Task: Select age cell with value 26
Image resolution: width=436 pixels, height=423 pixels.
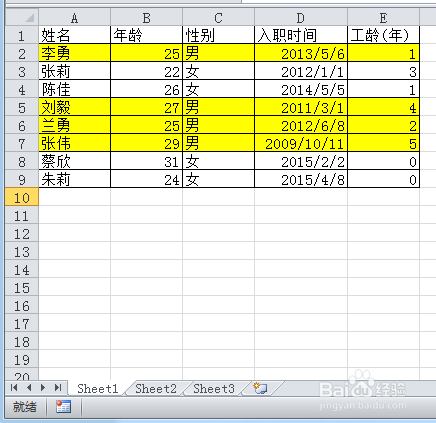Action: (x=146, y=89)
